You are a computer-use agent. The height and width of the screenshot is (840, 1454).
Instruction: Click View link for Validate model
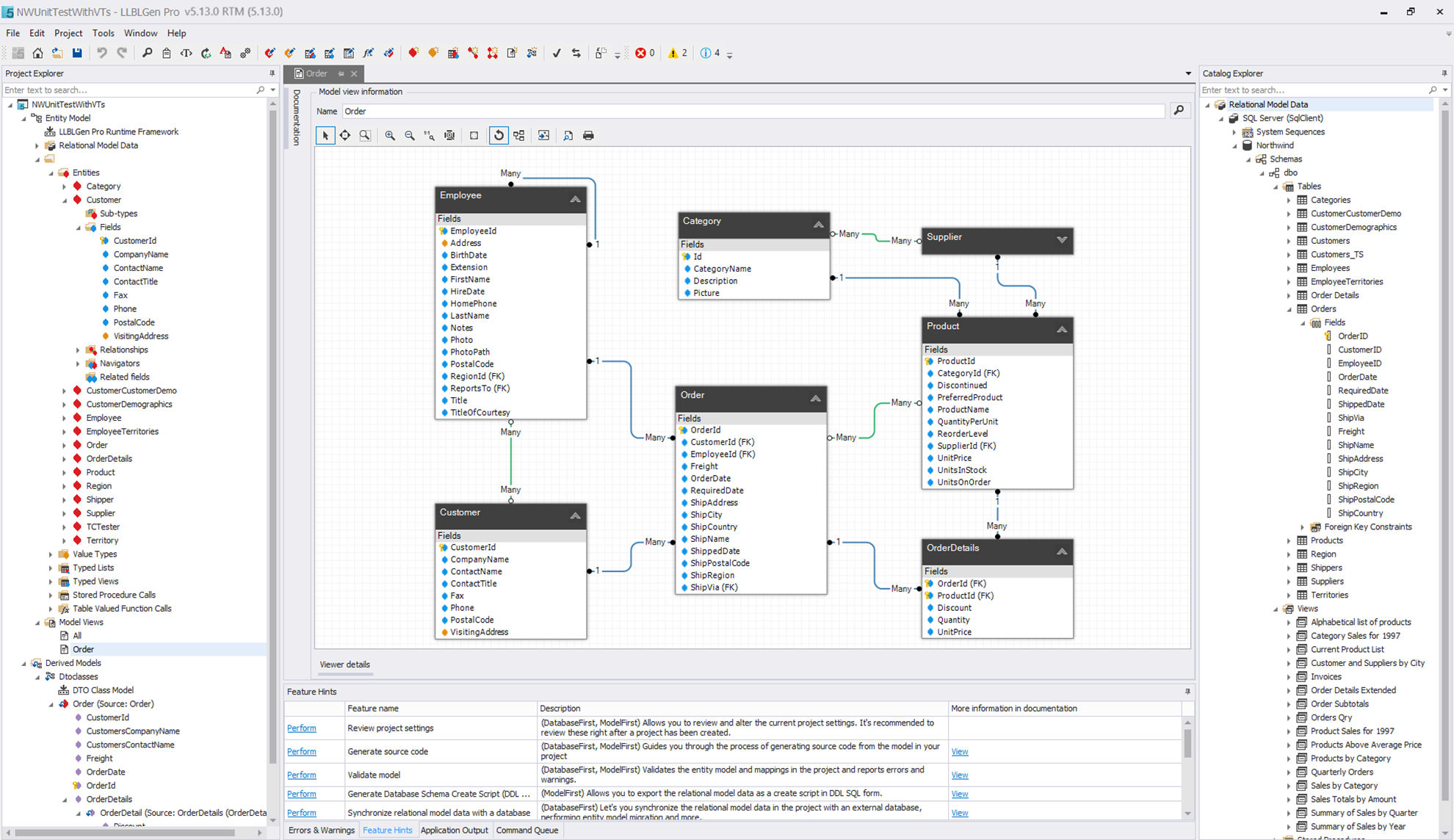click(959, 775)
